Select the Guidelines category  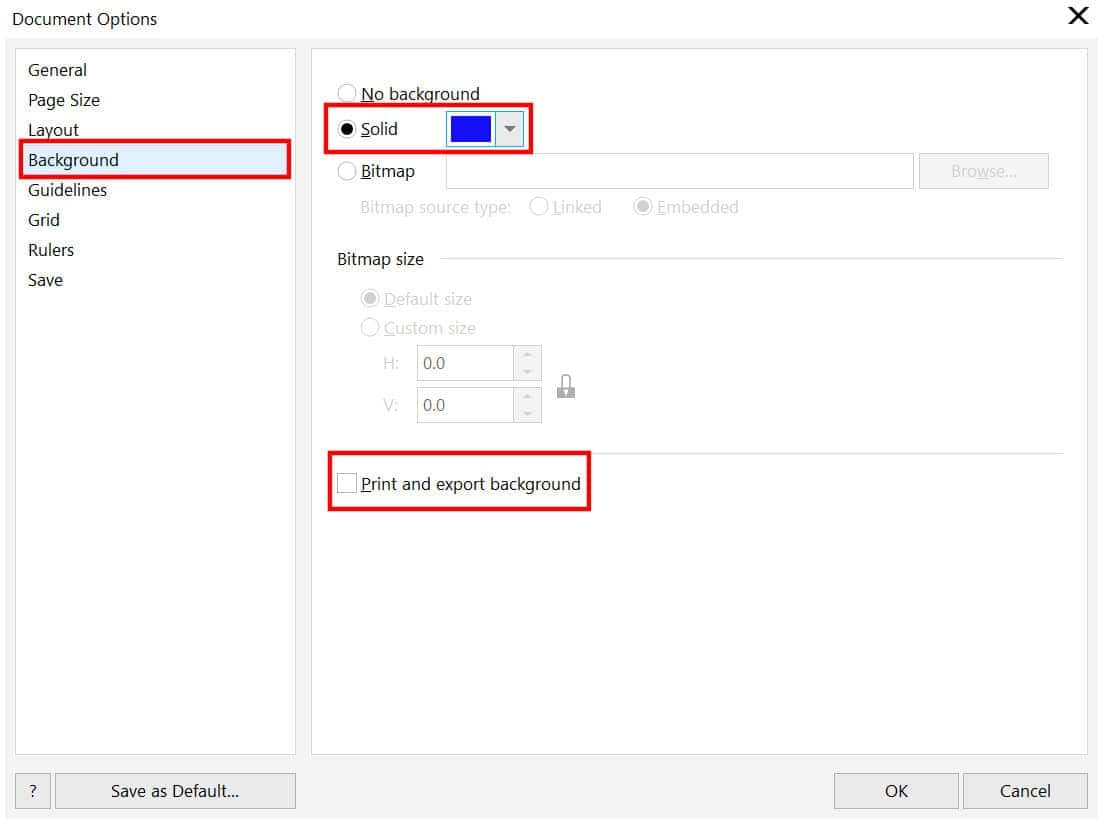tap(67, 190)
